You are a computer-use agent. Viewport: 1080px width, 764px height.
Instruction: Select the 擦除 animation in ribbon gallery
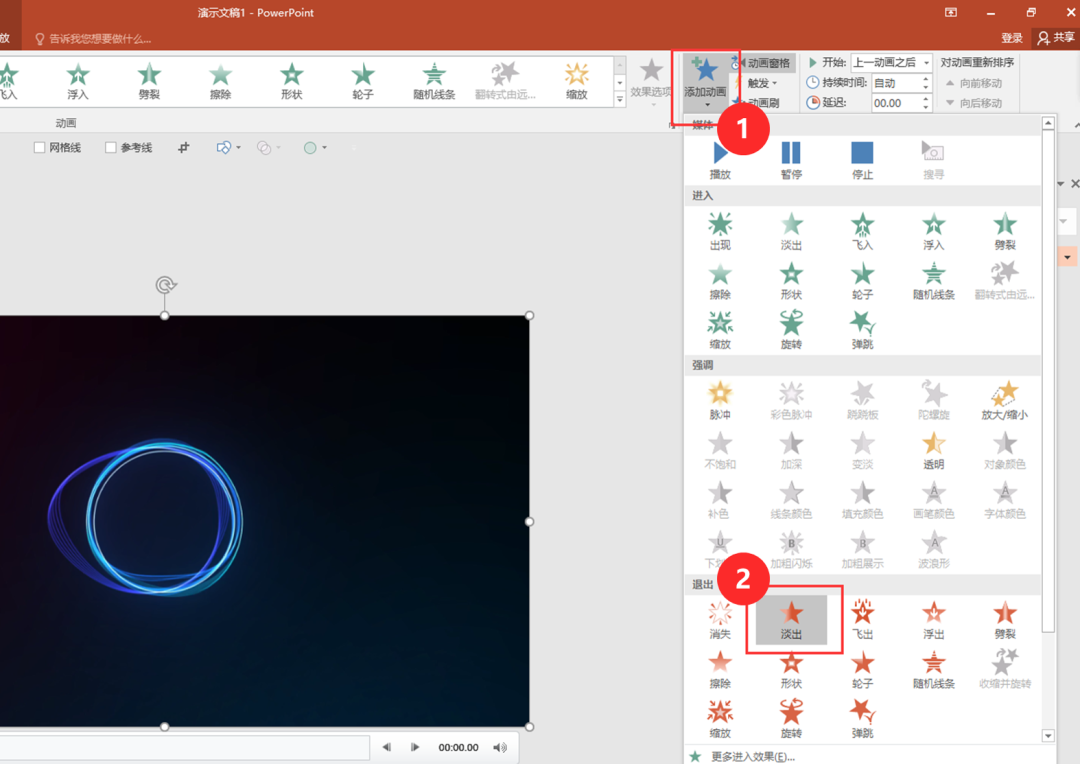[220, 81]
